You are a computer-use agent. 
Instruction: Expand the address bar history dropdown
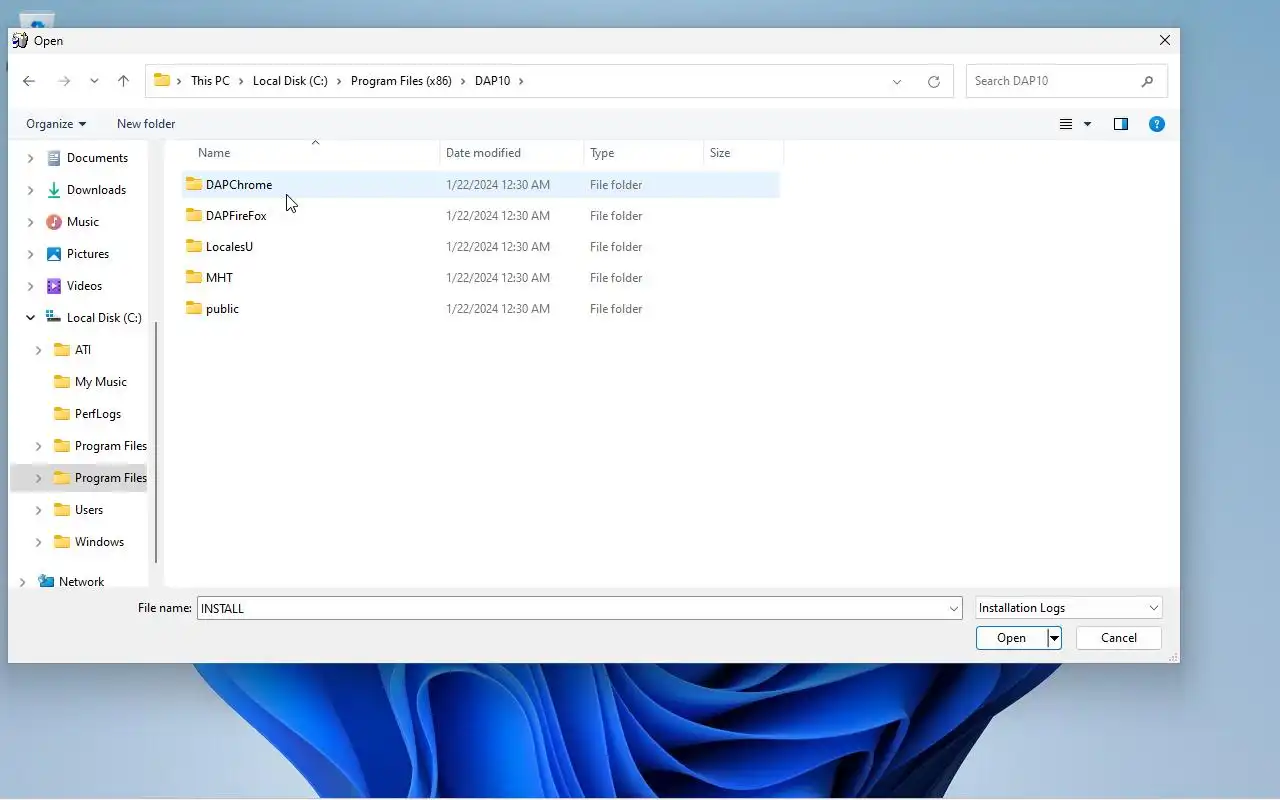pos(897,82)
